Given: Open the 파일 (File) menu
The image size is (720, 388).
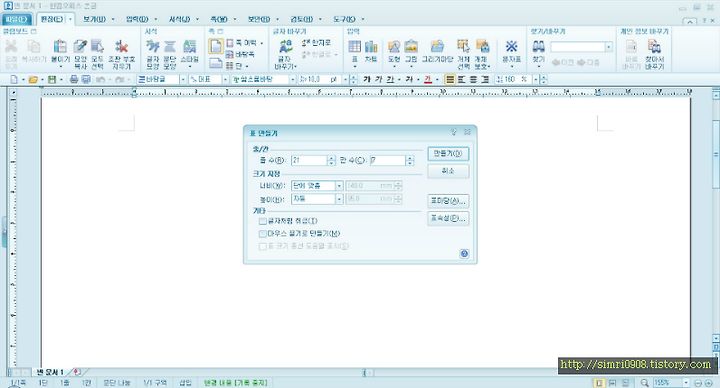Looking at the screenshot, I should pyautogui.click(x=17, y=19).
